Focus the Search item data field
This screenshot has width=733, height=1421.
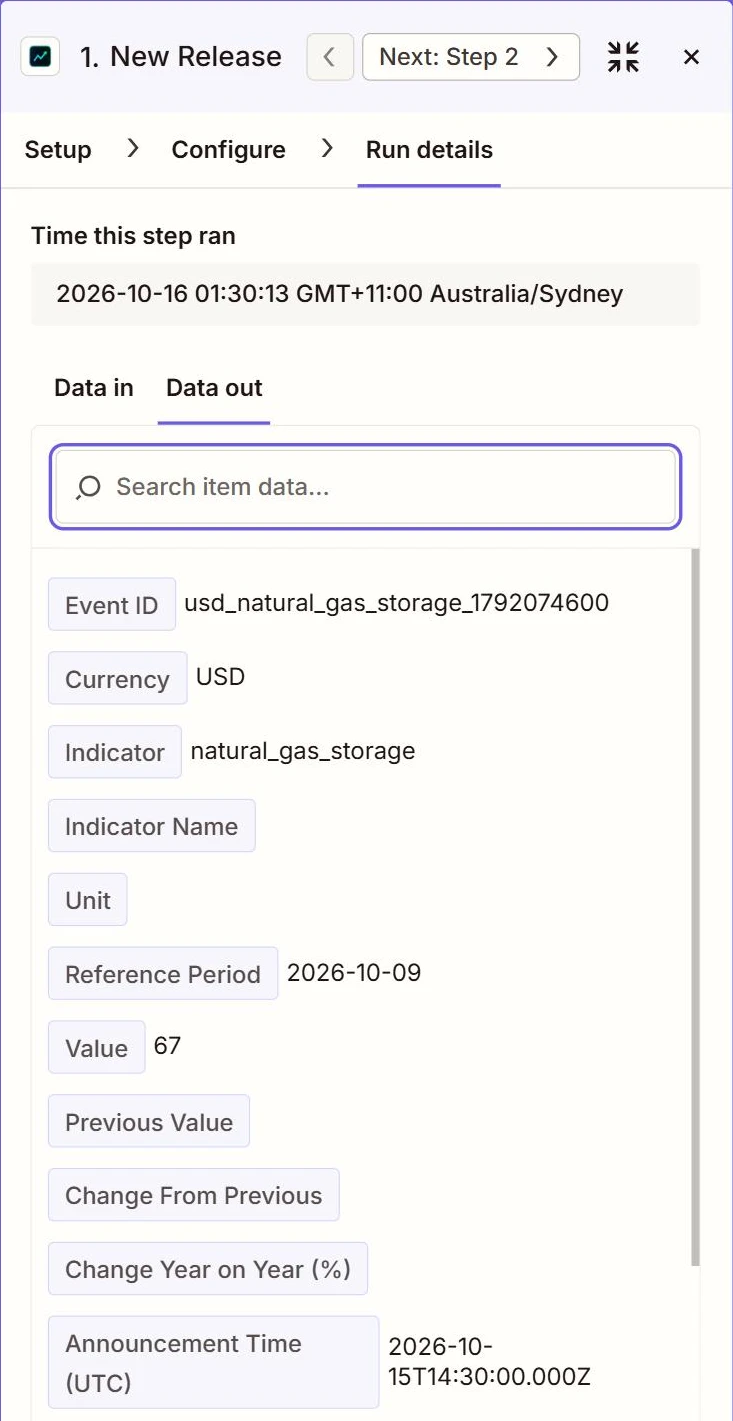[366, 487]
